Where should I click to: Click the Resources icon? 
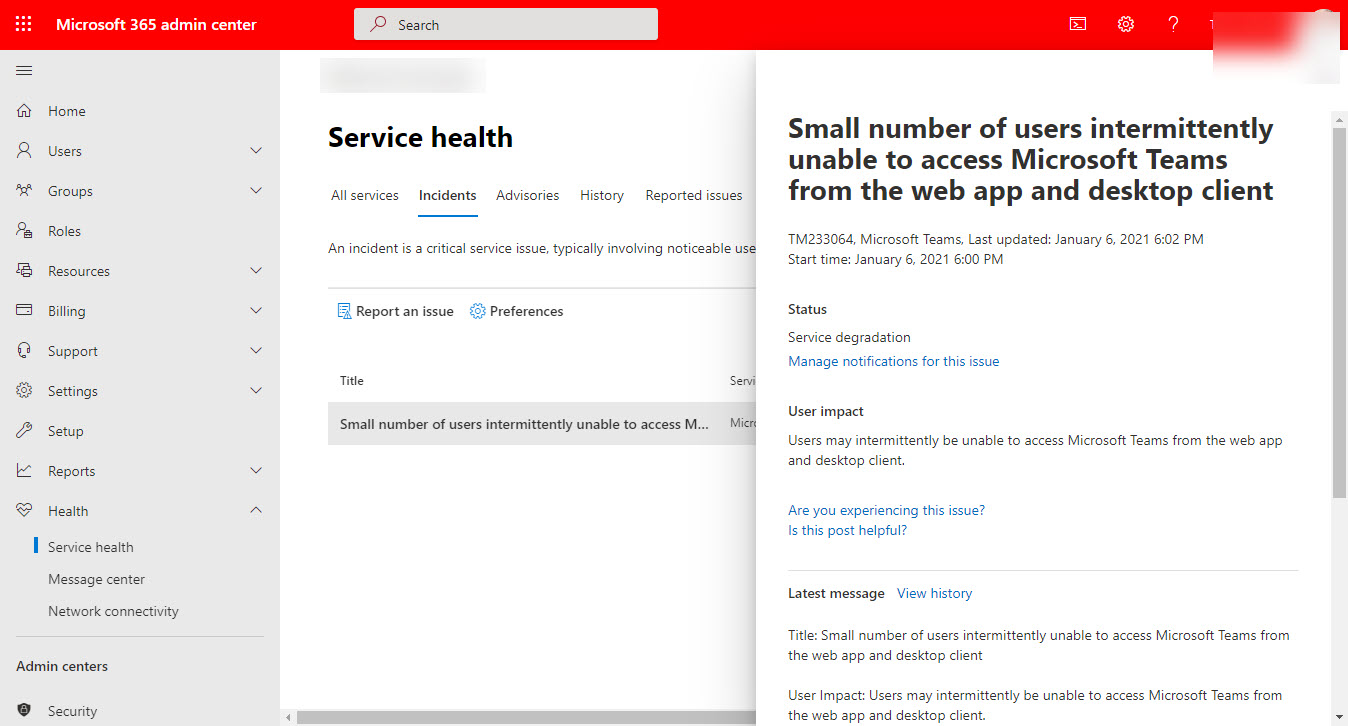point(25,271)
